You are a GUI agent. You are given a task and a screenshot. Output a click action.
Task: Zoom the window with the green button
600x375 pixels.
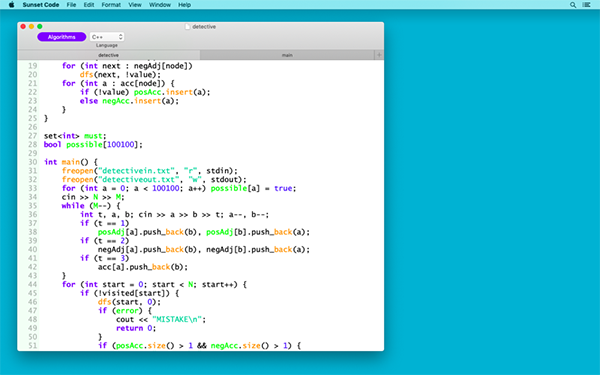pyautogui.click(x=40, y=26)
